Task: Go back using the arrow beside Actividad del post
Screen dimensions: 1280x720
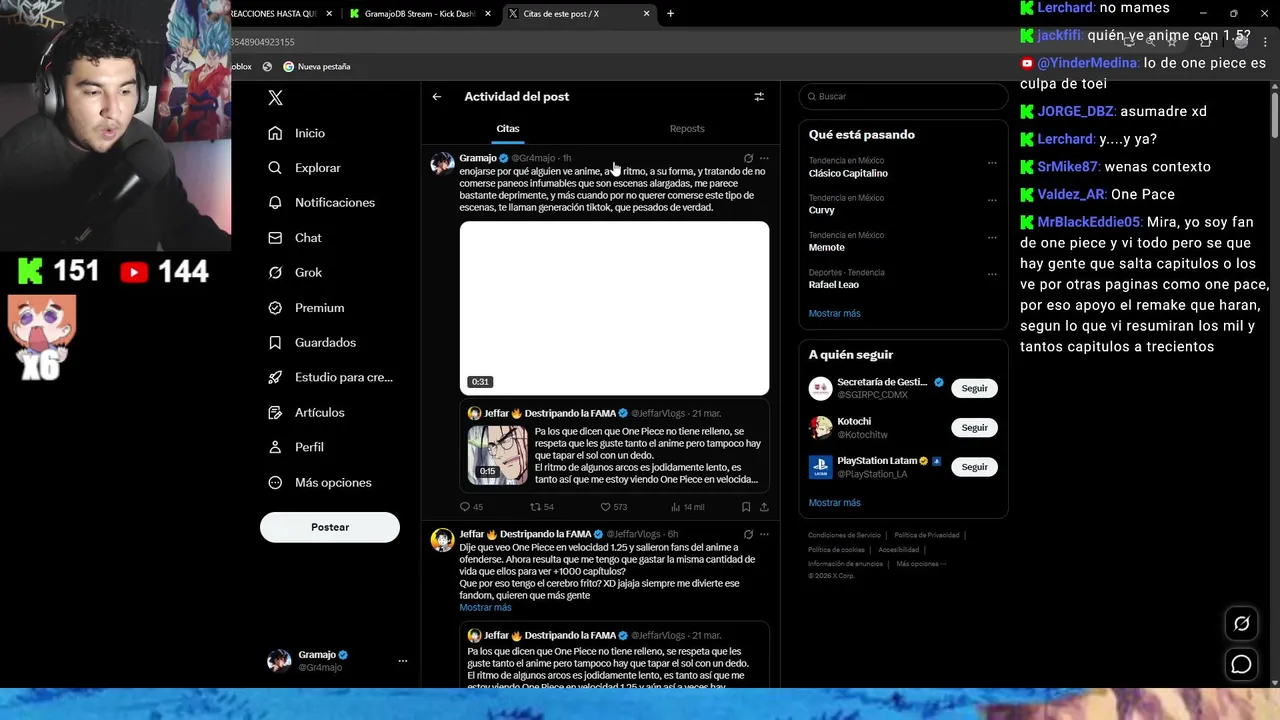Action: pos(437,97)
